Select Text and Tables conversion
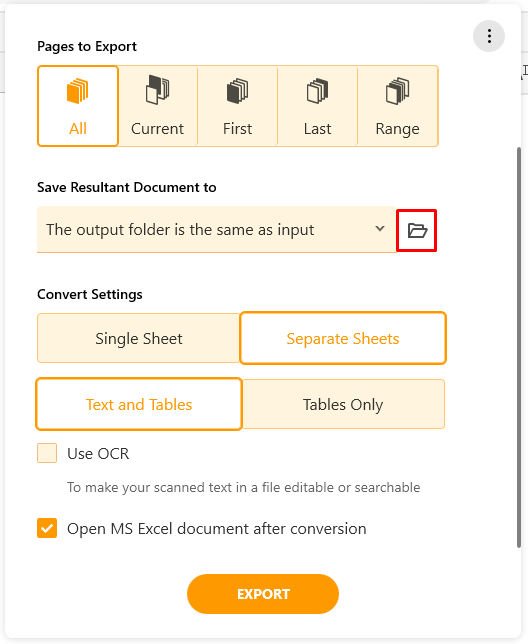This screenshot has height=644, width=528. coord(139,404)
